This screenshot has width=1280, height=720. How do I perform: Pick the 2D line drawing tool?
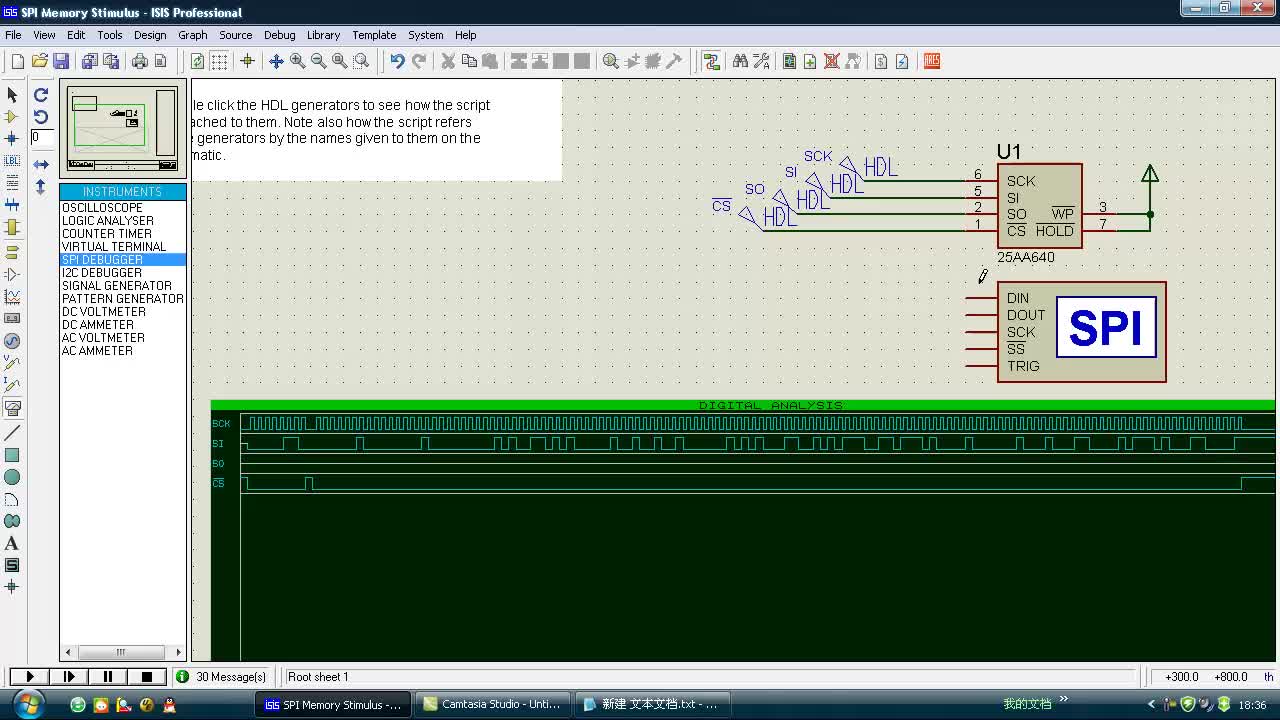pyautogui.click(x=12, y=433)
